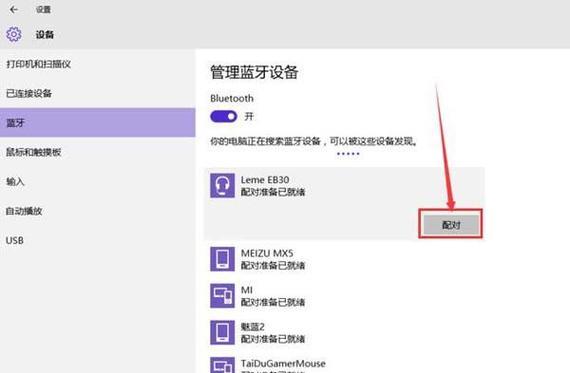The width and height of the screenshot is (570, 373).
Task: Click the back arrow in Settings header
Action: point(14,9)
